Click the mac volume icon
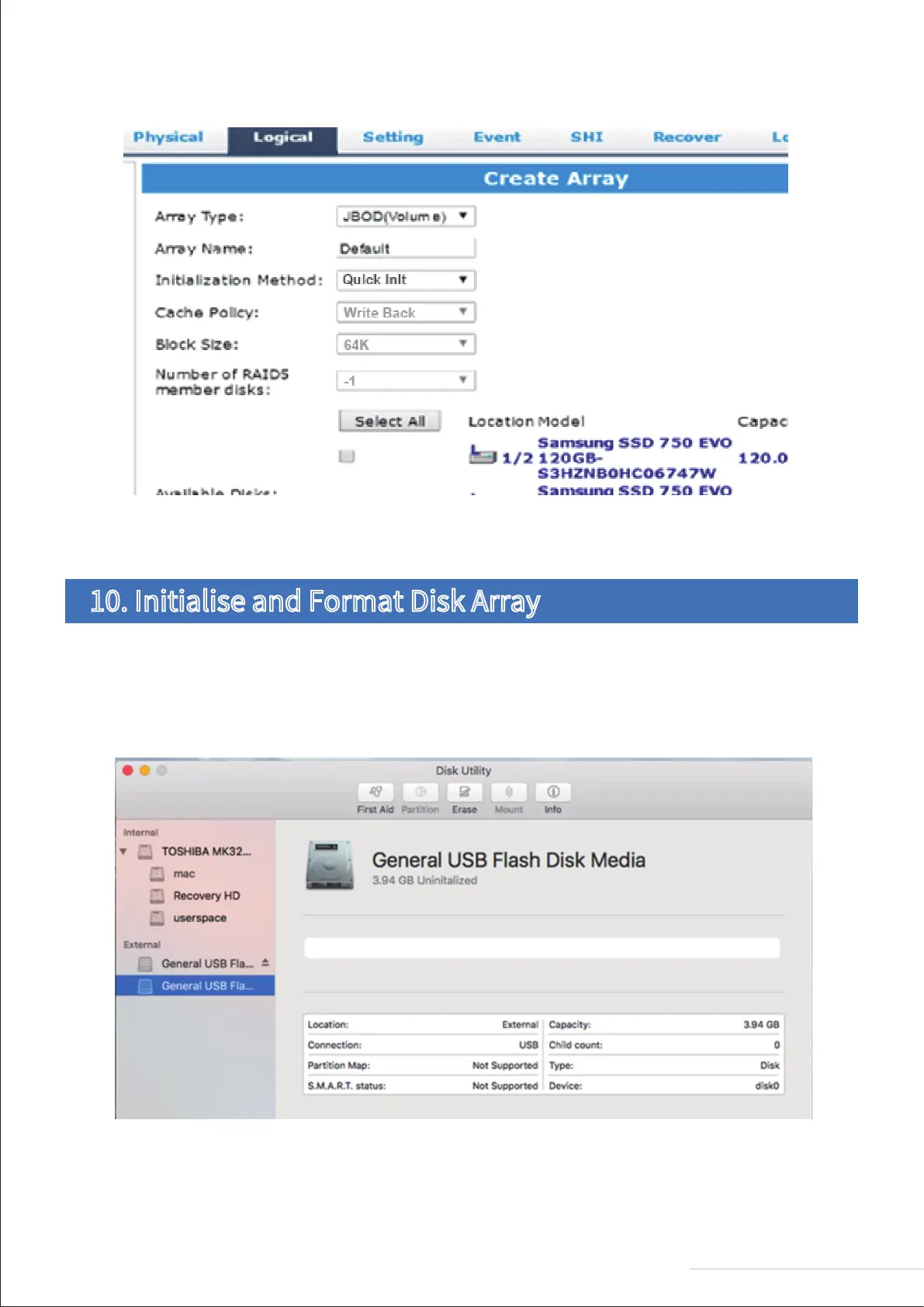The image size is (924, 1307). coord(157,874)
